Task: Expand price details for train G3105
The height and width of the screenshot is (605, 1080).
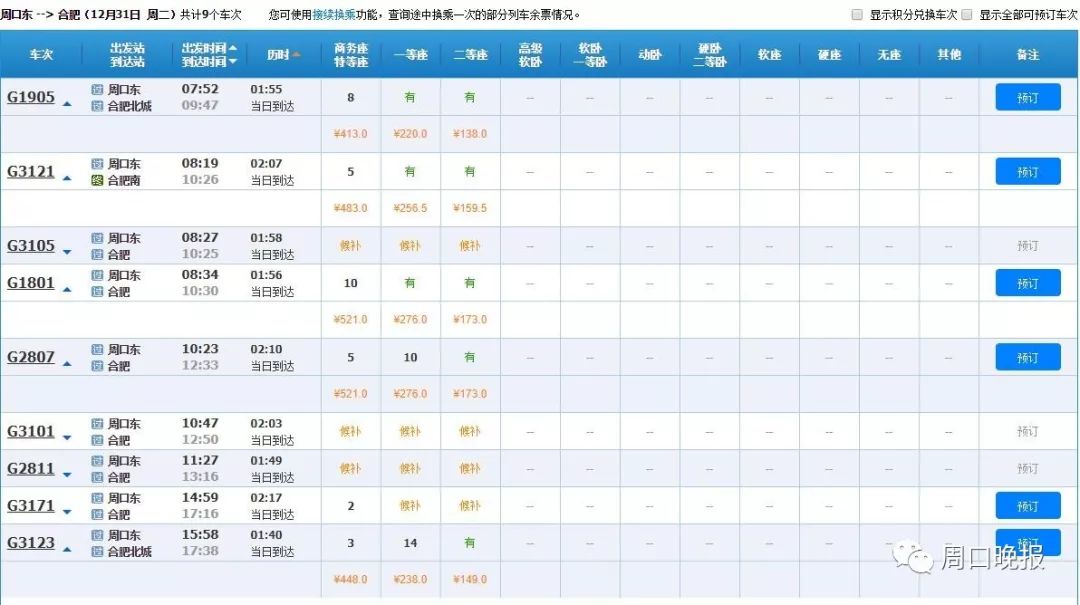Action: (67, 252)
